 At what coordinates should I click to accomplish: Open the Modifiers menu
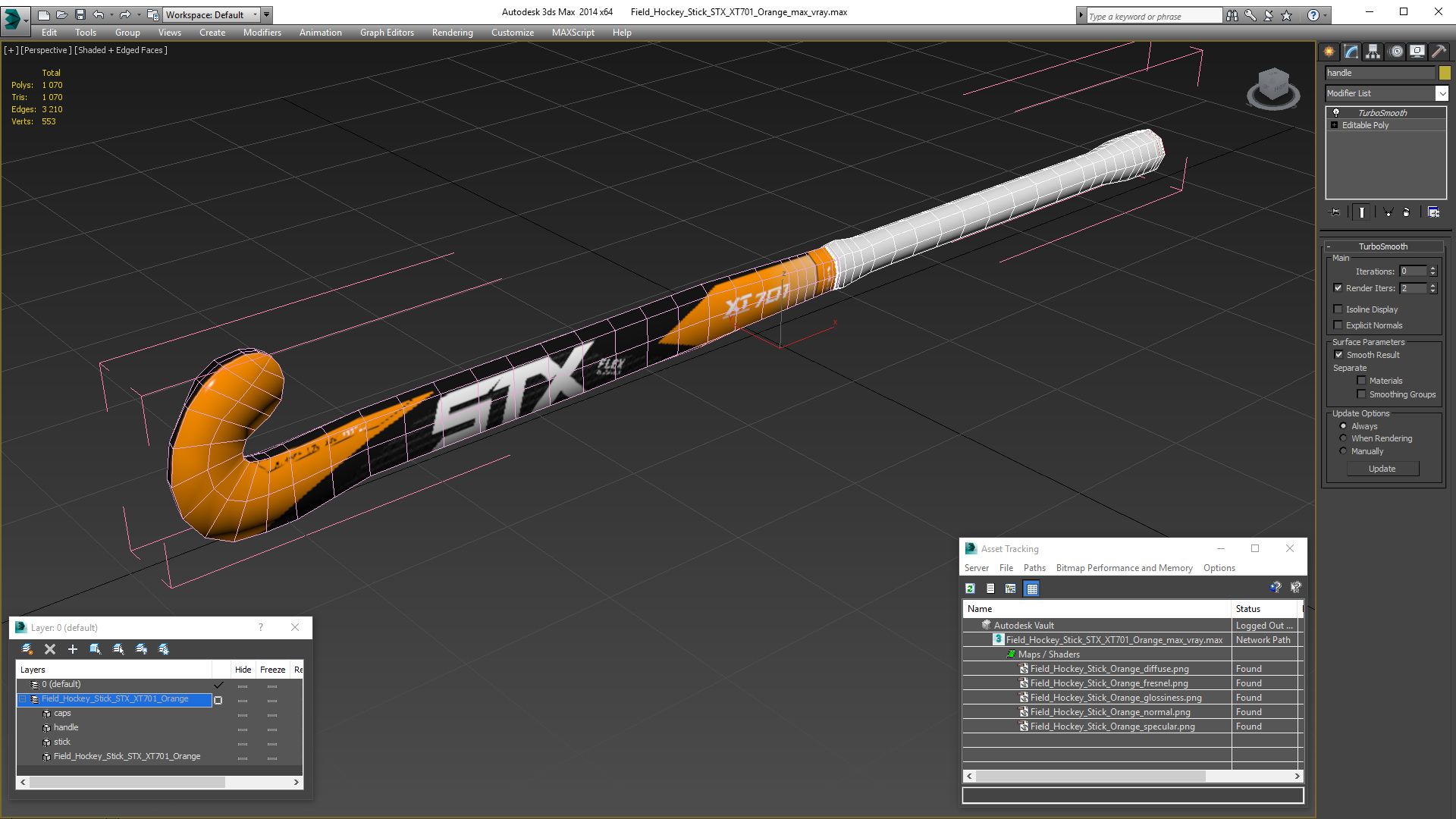[262, 33]
